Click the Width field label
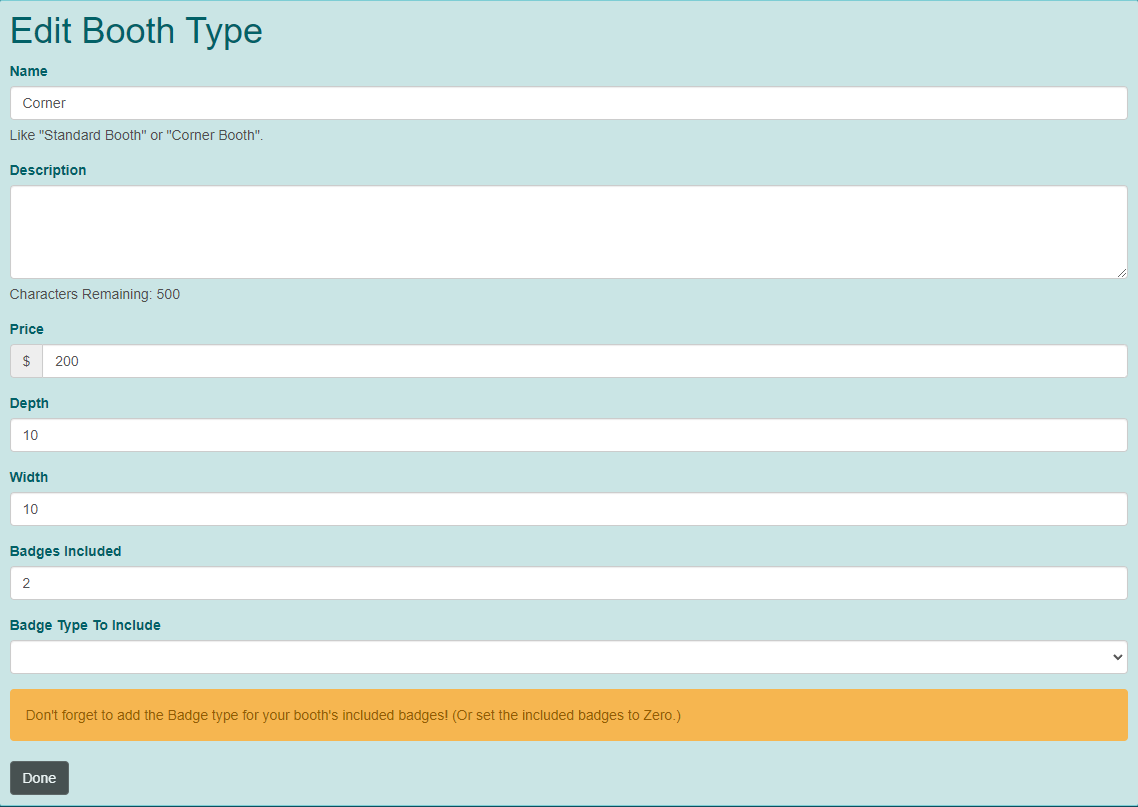Viewport: 1138px width, 807px height. pyautogui.click(x=29, y=477)
